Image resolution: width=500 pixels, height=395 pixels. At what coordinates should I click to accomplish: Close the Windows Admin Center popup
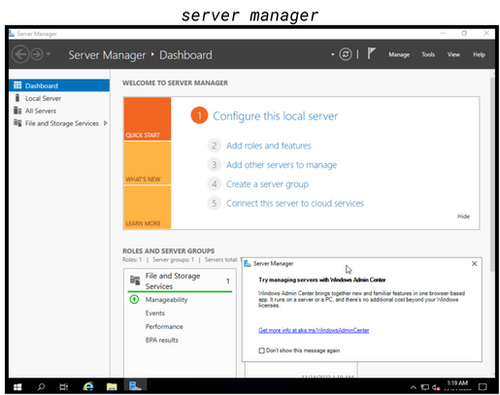coord(474,264)
